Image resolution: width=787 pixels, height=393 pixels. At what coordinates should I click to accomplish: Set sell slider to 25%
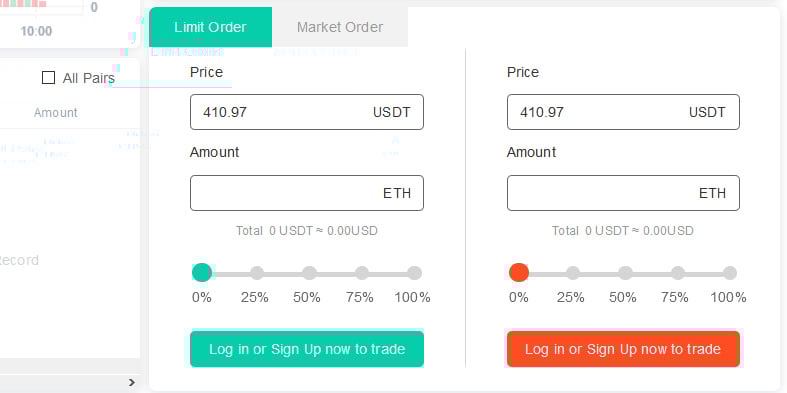coord(573,273)
